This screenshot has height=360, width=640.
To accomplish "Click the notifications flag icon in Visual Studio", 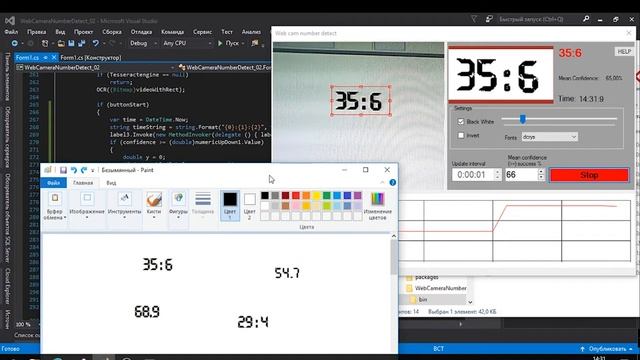I will [474, 19].
